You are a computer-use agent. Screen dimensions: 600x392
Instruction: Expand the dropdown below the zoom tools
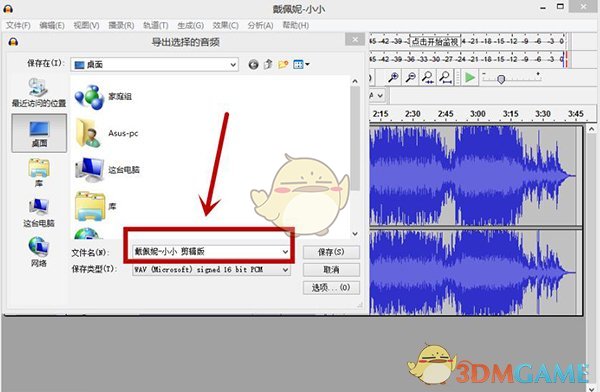click(379, 96)
